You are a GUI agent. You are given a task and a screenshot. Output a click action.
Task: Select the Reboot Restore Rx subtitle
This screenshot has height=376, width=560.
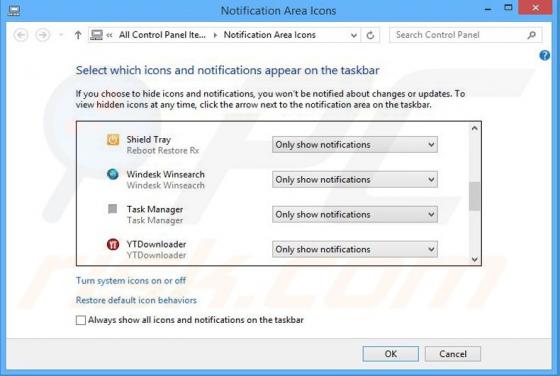[162, 150]
